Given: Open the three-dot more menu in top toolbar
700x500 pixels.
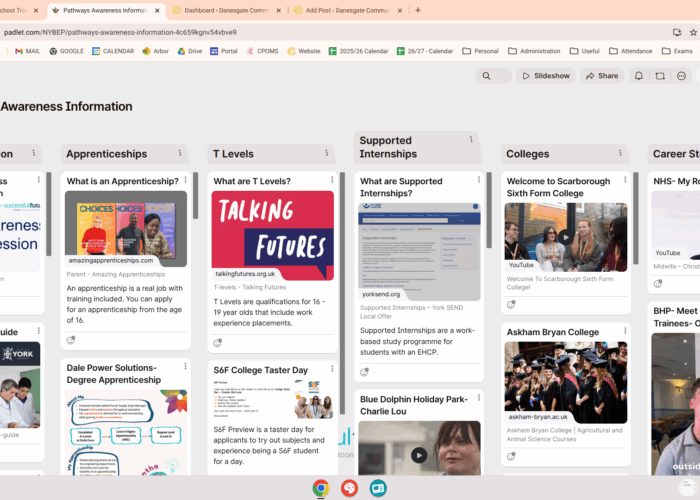Looking at the screenshot, I should click(681, 76).
